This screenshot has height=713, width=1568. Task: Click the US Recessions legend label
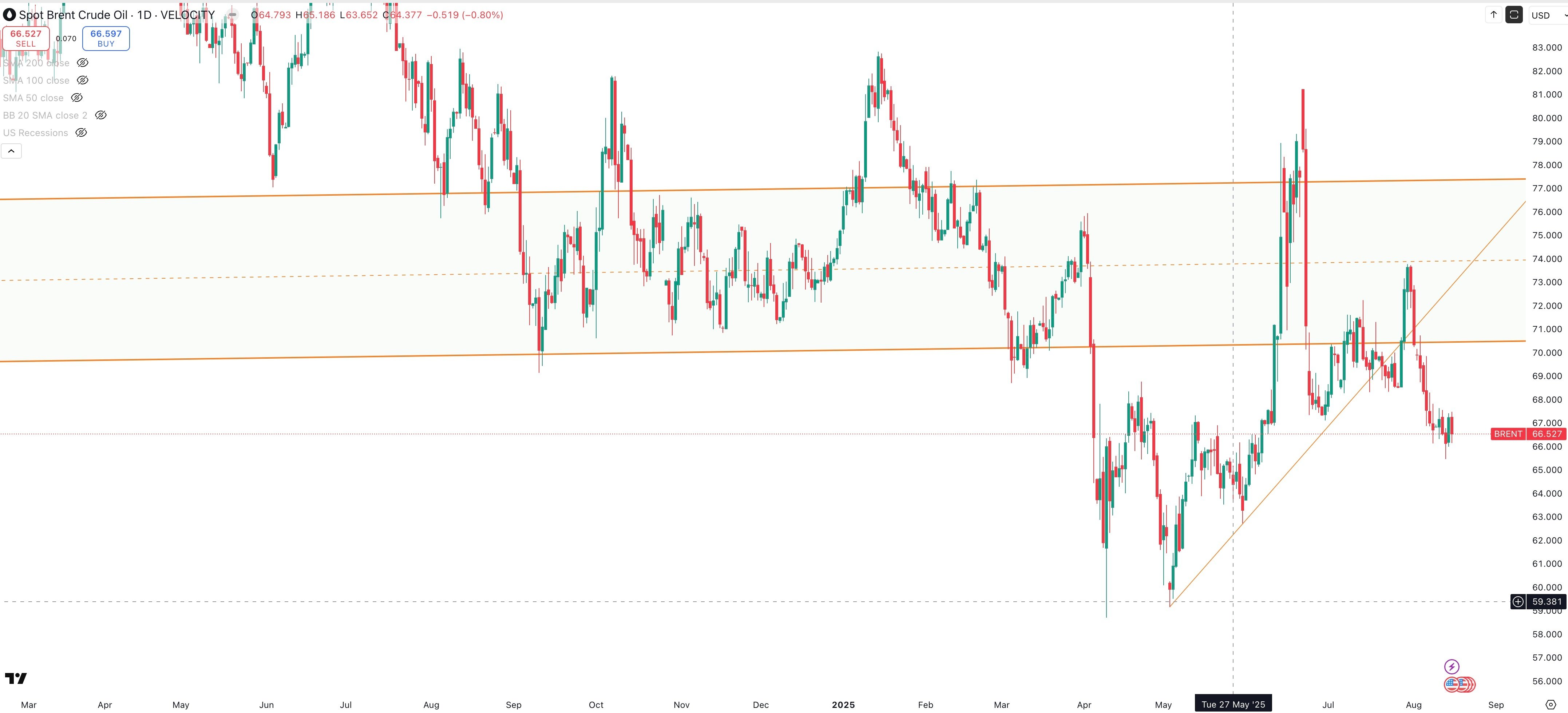(35, 133)
